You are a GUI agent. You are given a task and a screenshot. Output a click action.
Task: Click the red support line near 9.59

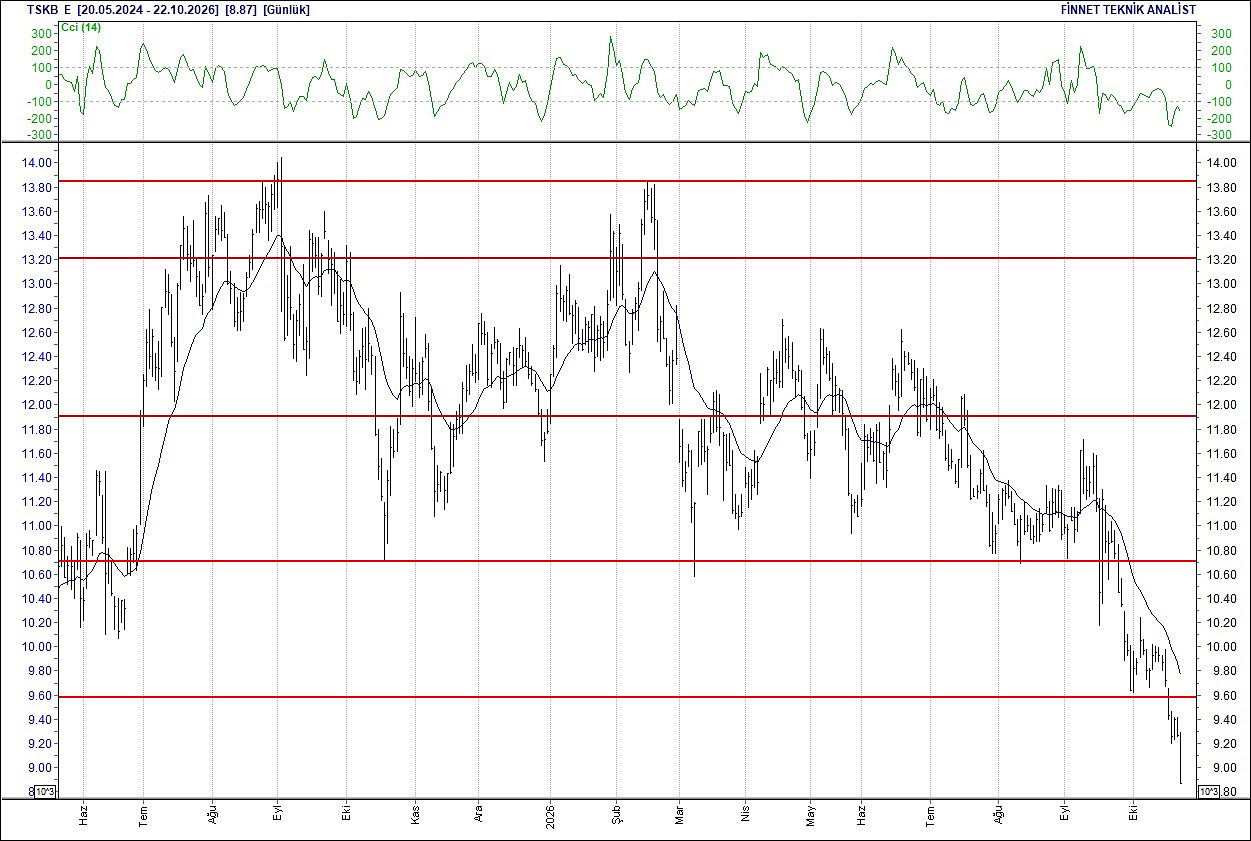[625, 696]
